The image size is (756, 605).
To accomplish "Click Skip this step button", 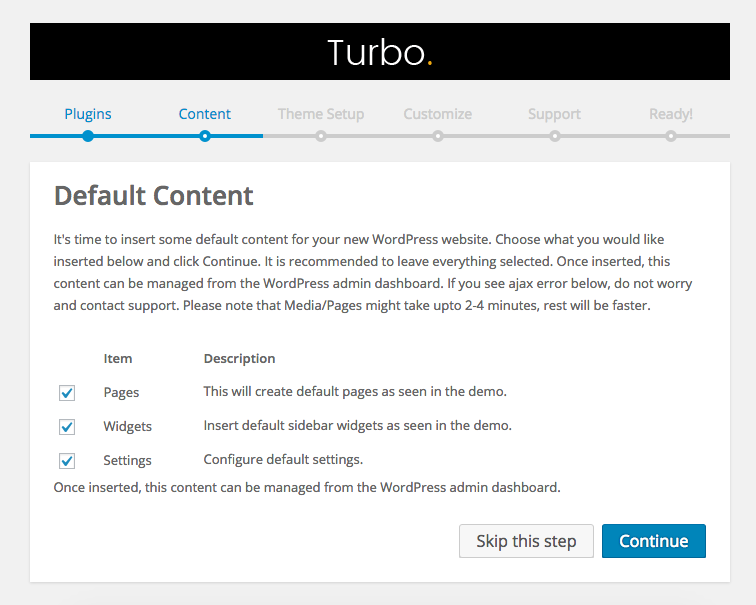I will (x=526, y=541).
